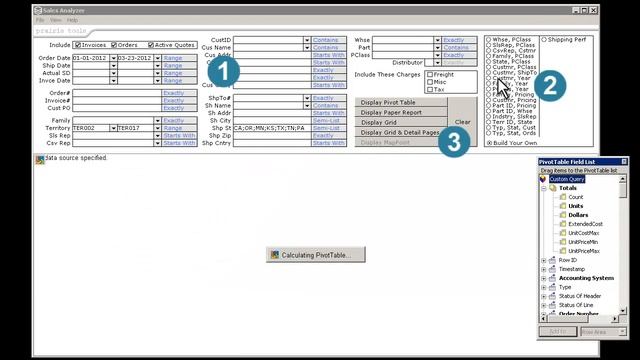Open the Order Date start dropdown
Screen dimensions: 640x360
(x=113, y=58)
